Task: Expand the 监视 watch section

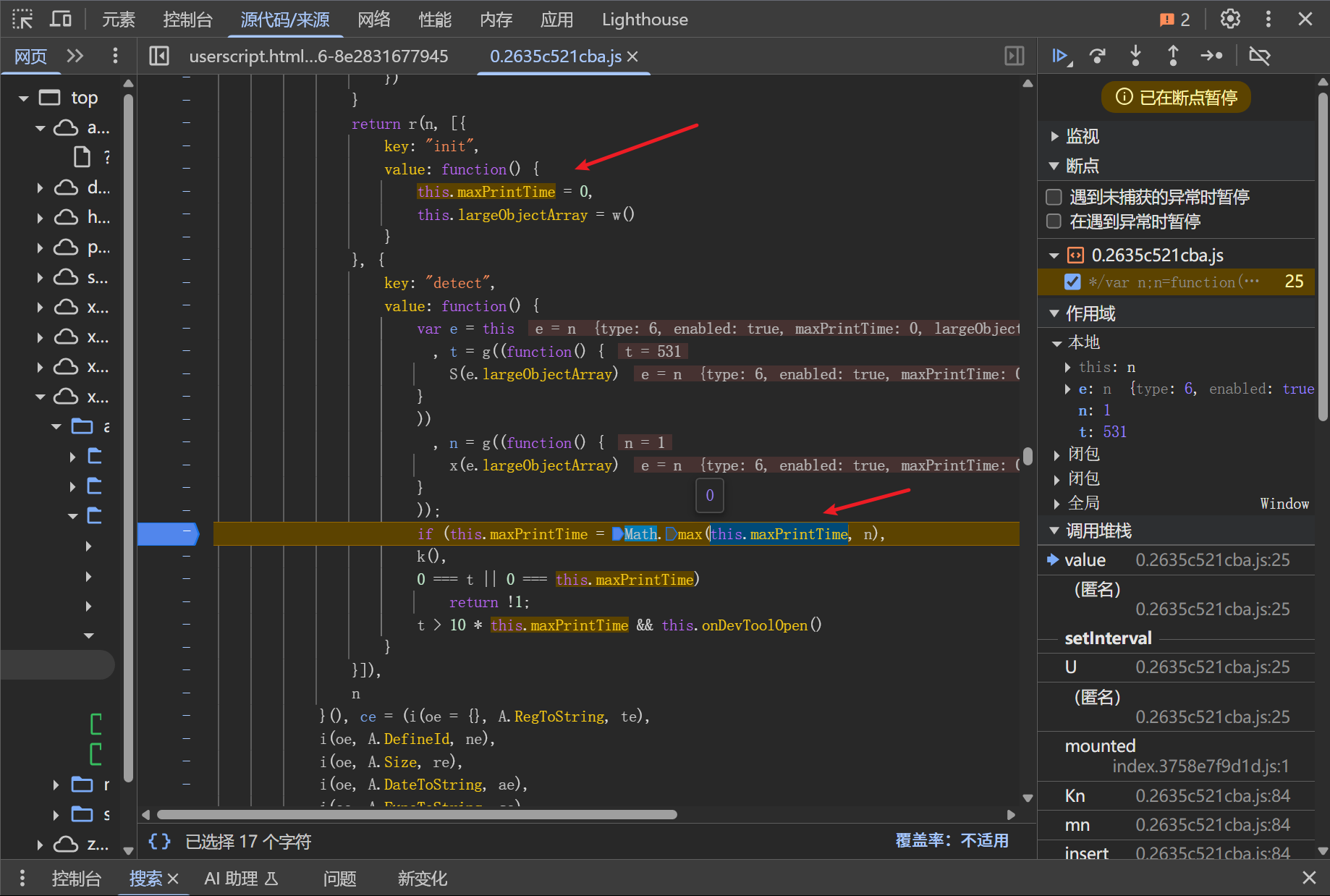Action: pyautogui.click(x=1082, y=136)
